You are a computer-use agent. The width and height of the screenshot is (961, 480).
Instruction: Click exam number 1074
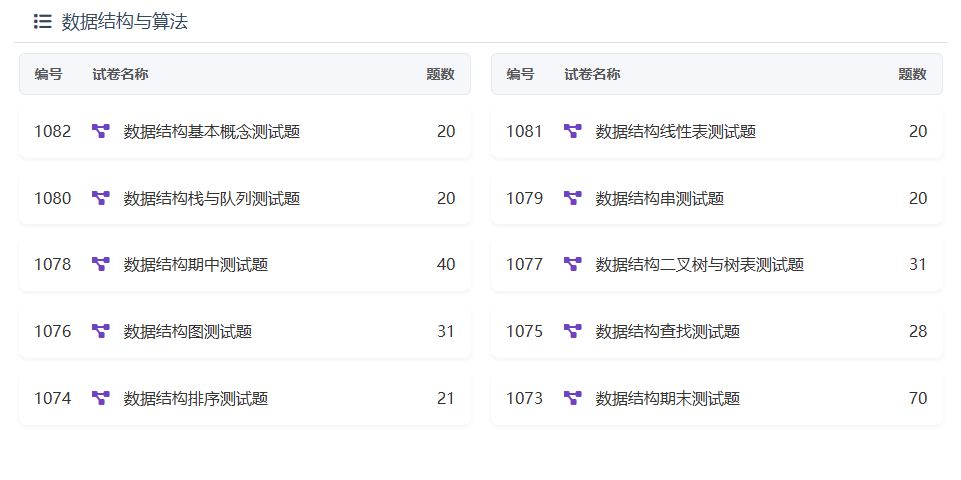(x=53, y=398)
